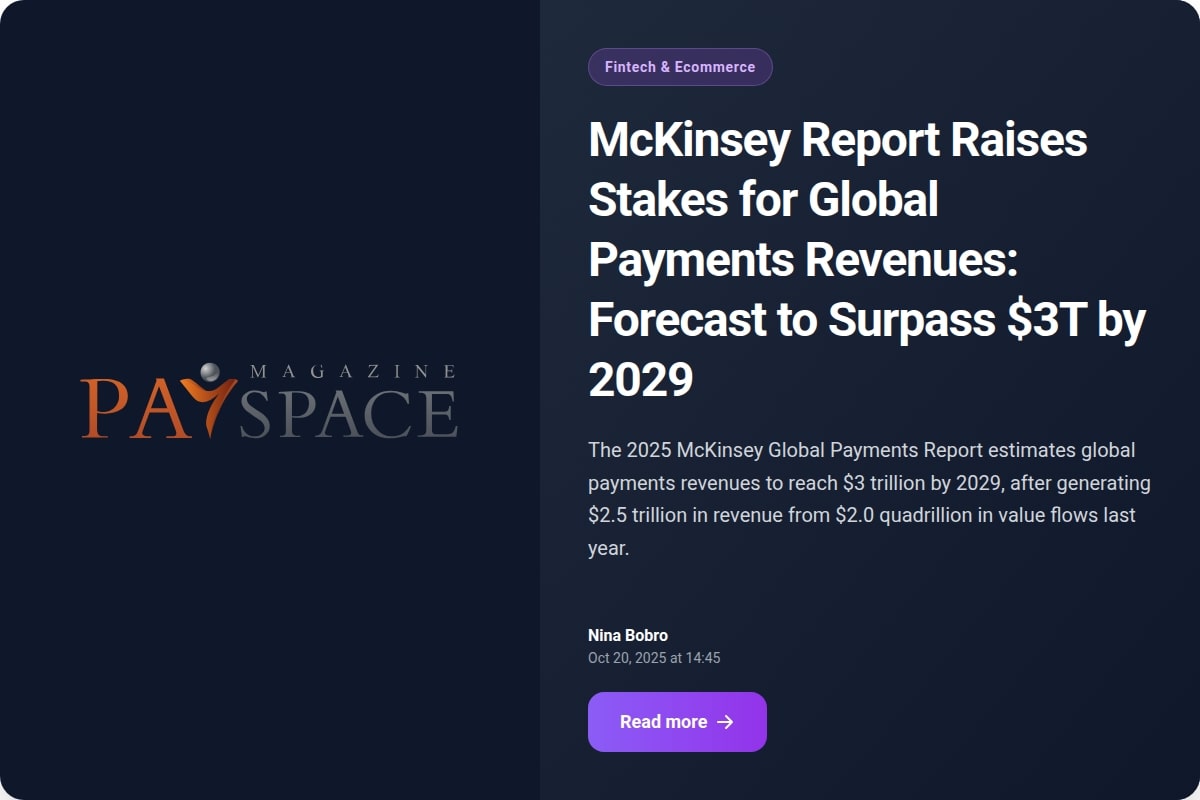Click the 'MAGAZINE' text above the logo
The width and height of the screenshot is (1200, 800).
click(x=352, y=371)
